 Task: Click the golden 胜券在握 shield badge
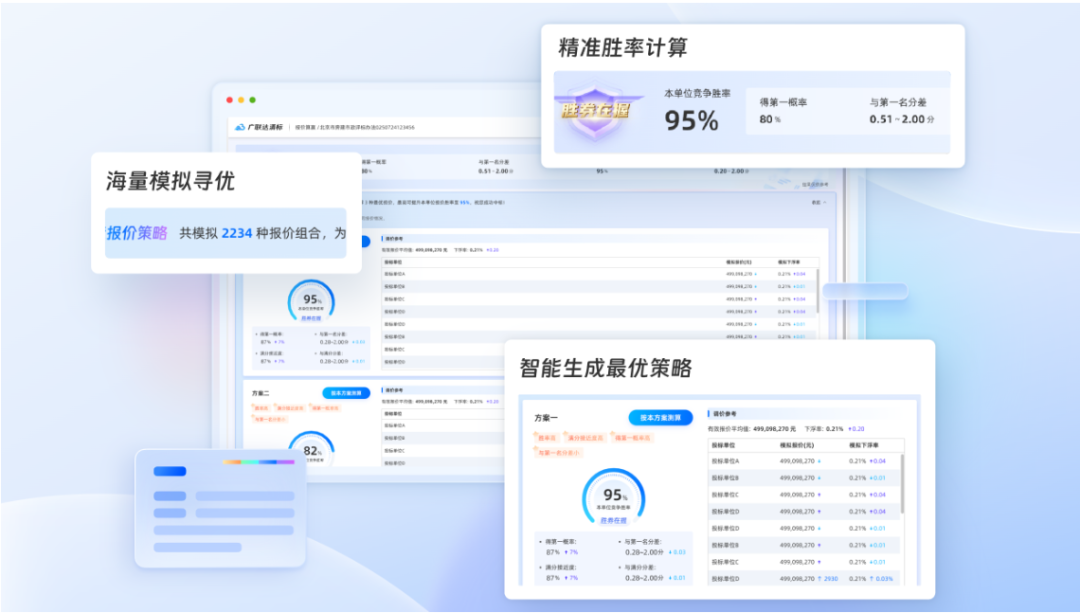point(595,112)
